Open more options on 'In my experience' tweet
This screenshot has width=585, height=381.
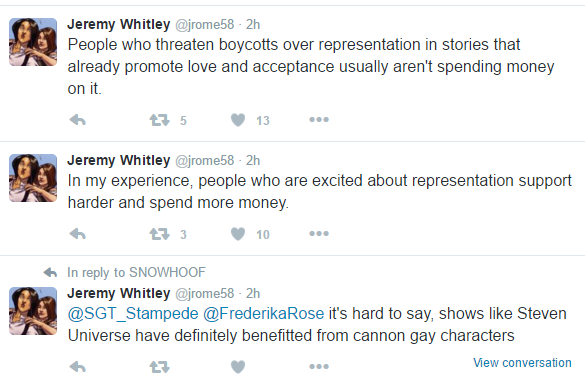point(319,234)
